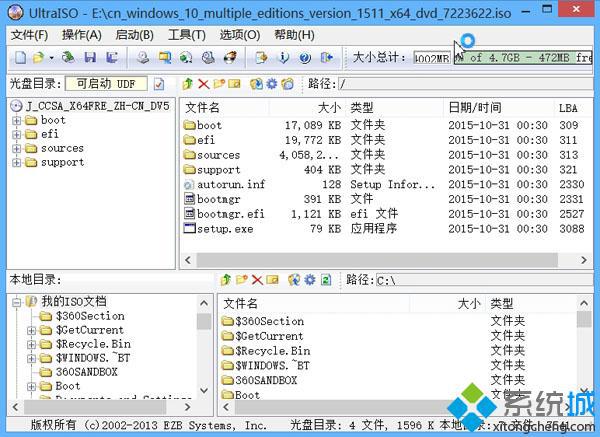Click the Extract files toolbar icon

(261, 58)
